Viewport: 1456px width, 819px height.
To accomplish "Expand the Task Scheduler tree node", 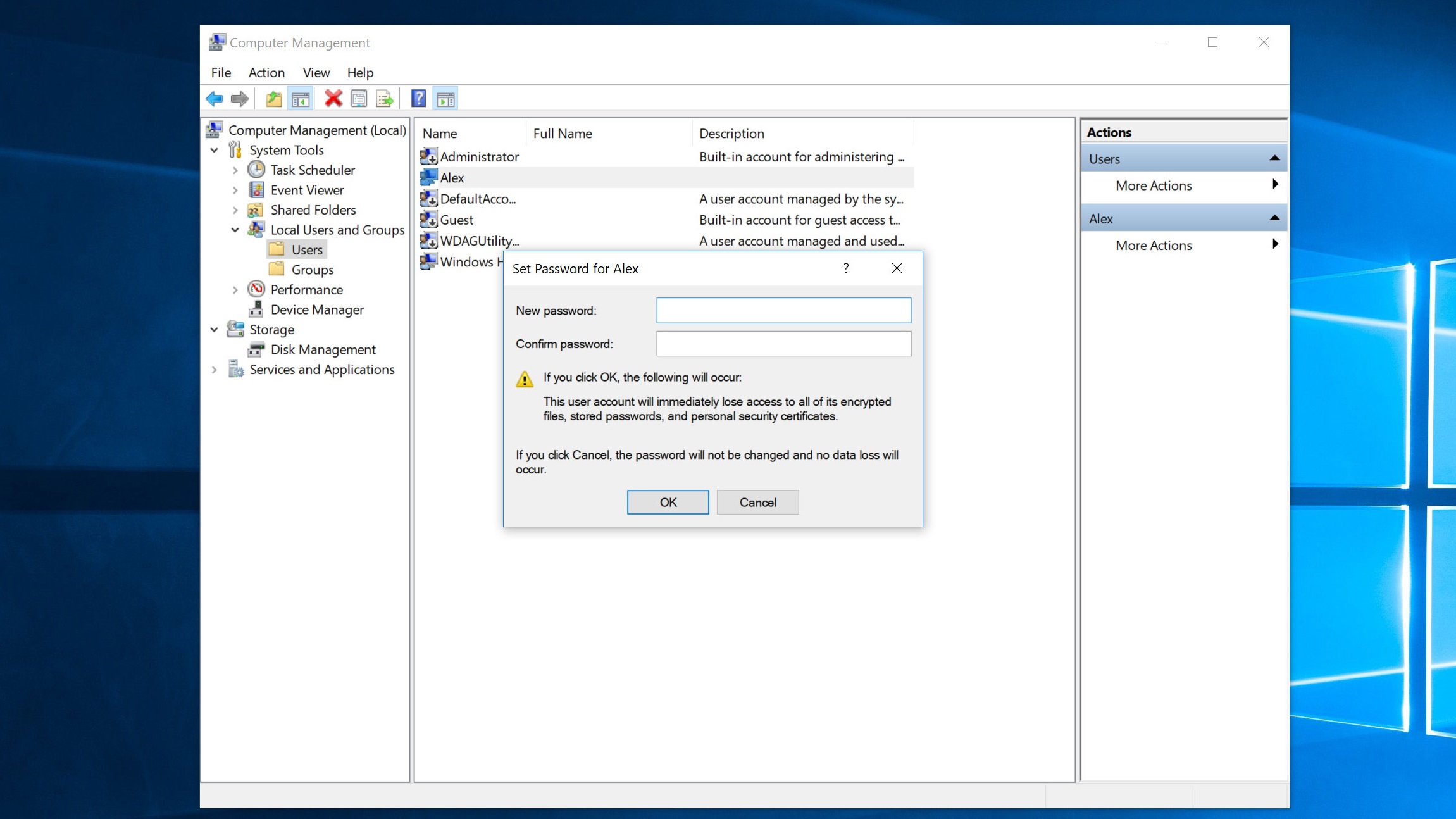I will tap(235, 170).
